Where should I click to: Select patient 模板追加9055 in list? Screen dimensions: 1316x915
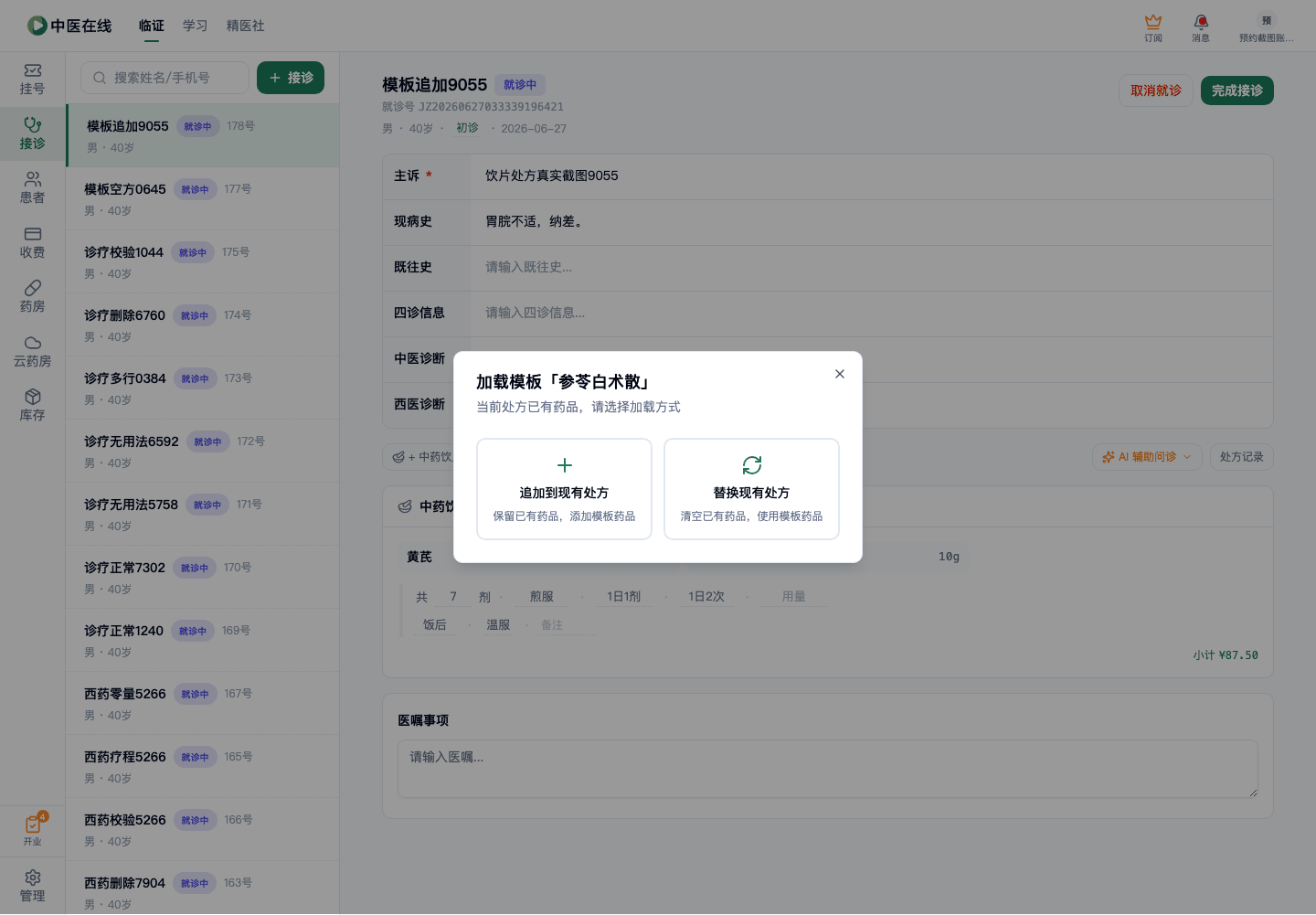coord(204,135)
